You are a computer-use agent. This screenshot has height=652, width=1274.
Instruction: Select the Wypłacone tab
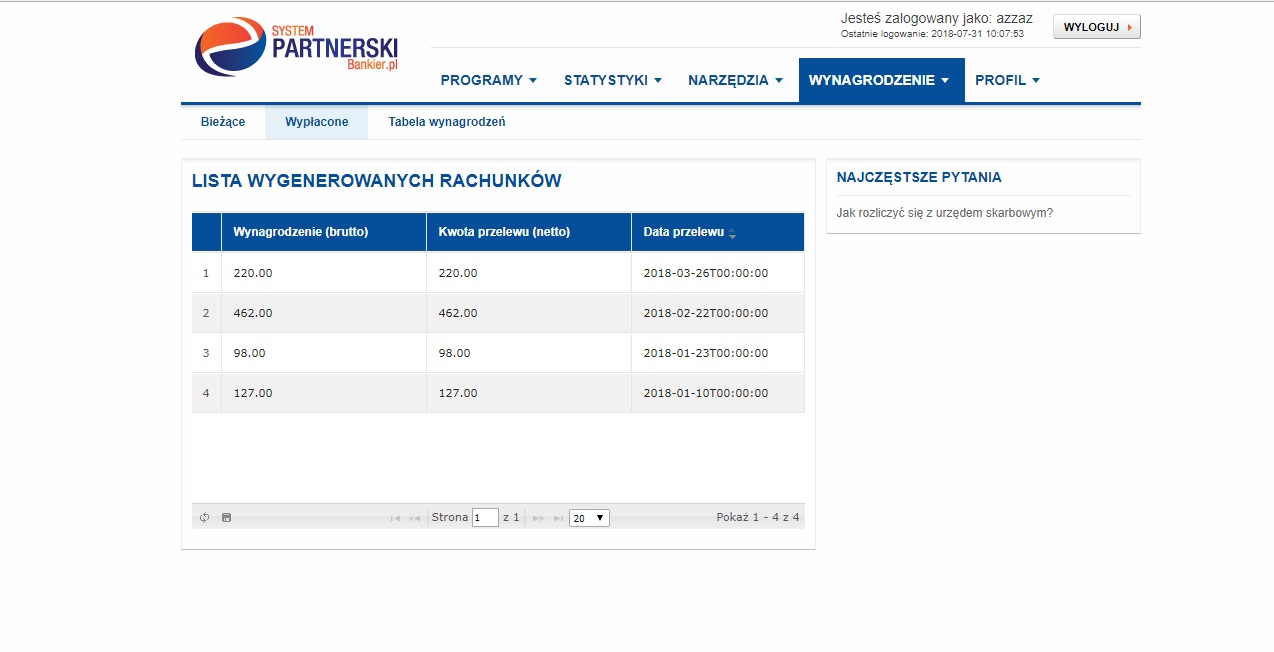(317, 122)
